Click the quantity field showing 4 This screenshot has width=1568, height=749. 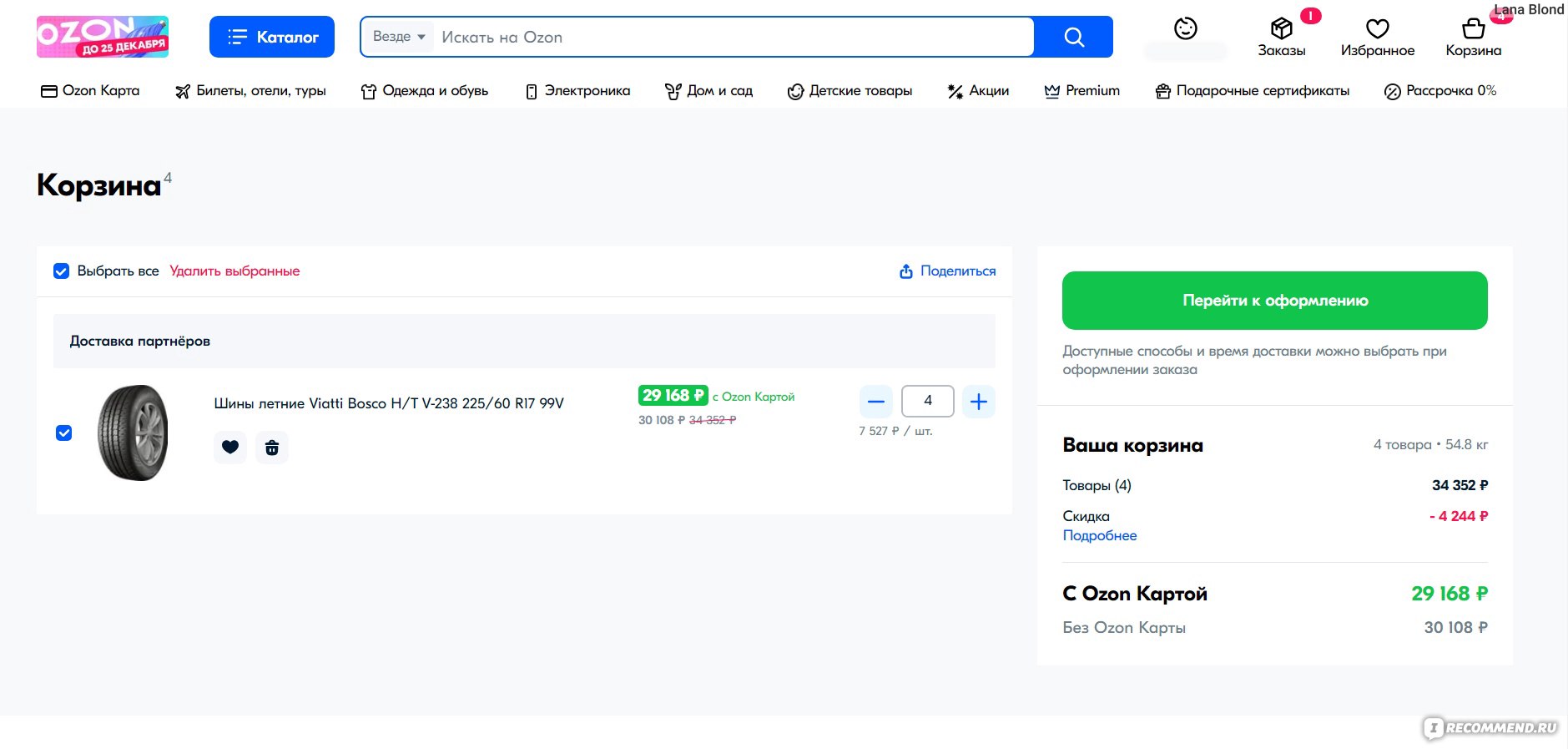pyautogui.click(x=928, y=401)
